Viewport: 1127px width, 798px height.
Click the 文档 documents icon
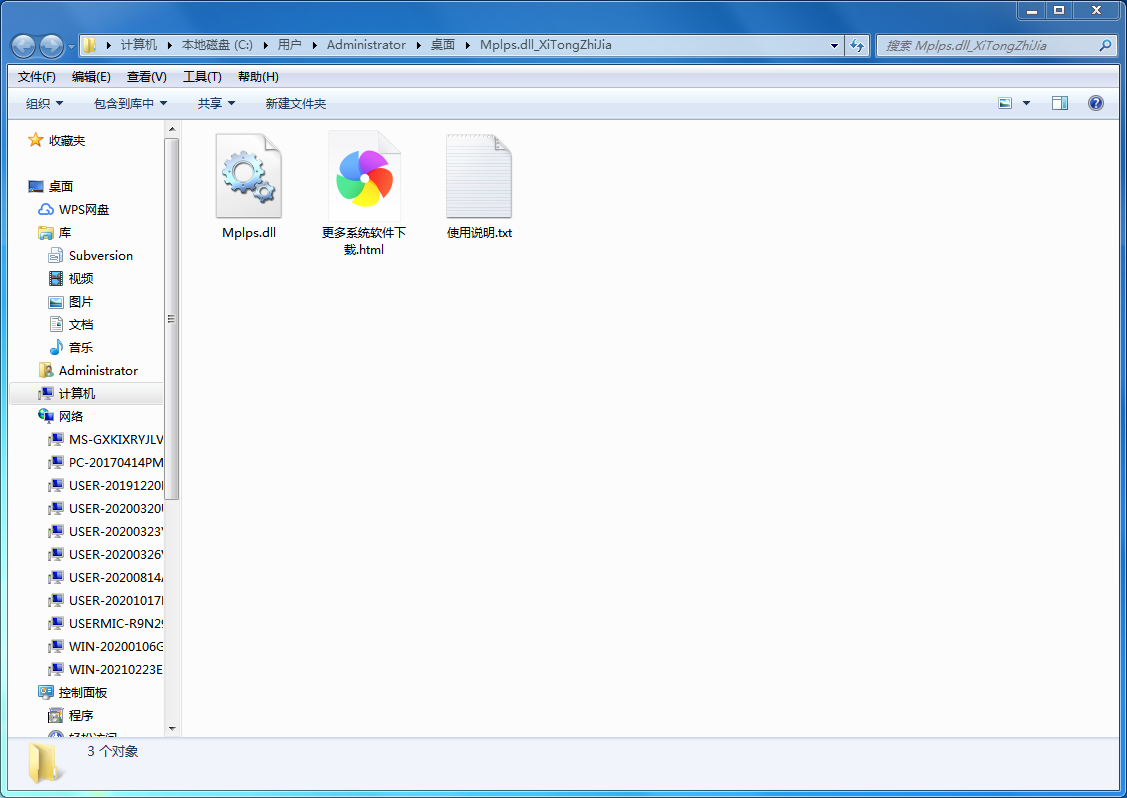coord(56,324)
